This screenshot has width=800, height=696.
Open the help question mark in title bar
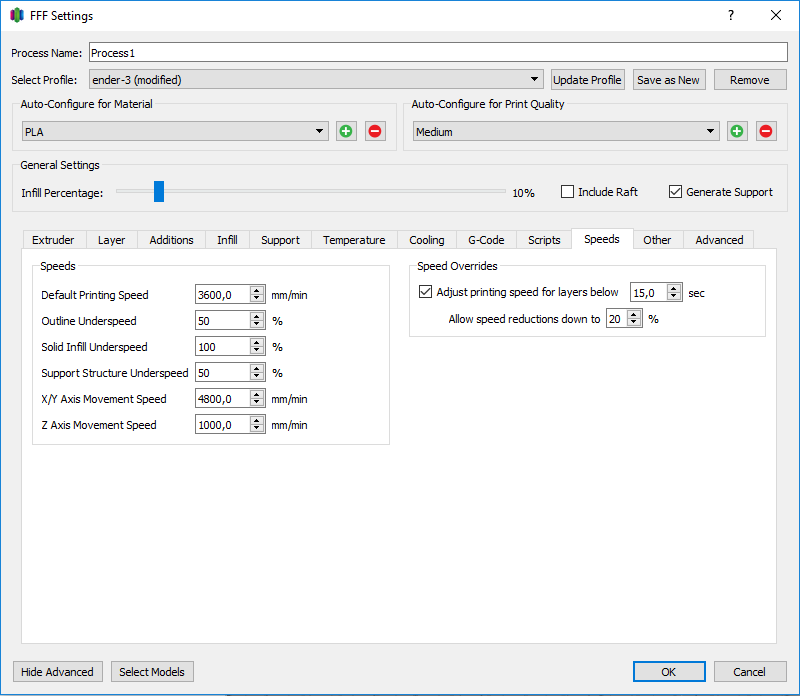click(x=731, y=15)
